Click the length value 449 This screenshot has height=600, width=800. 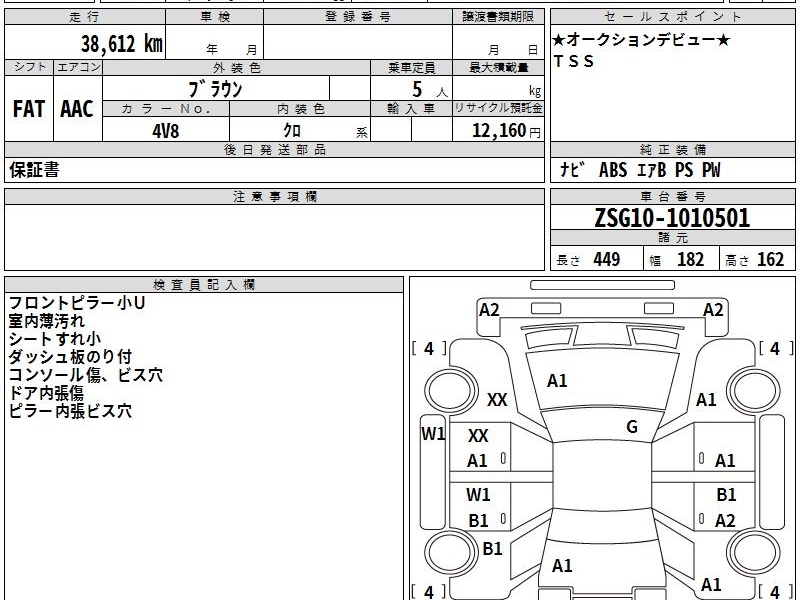607,259
